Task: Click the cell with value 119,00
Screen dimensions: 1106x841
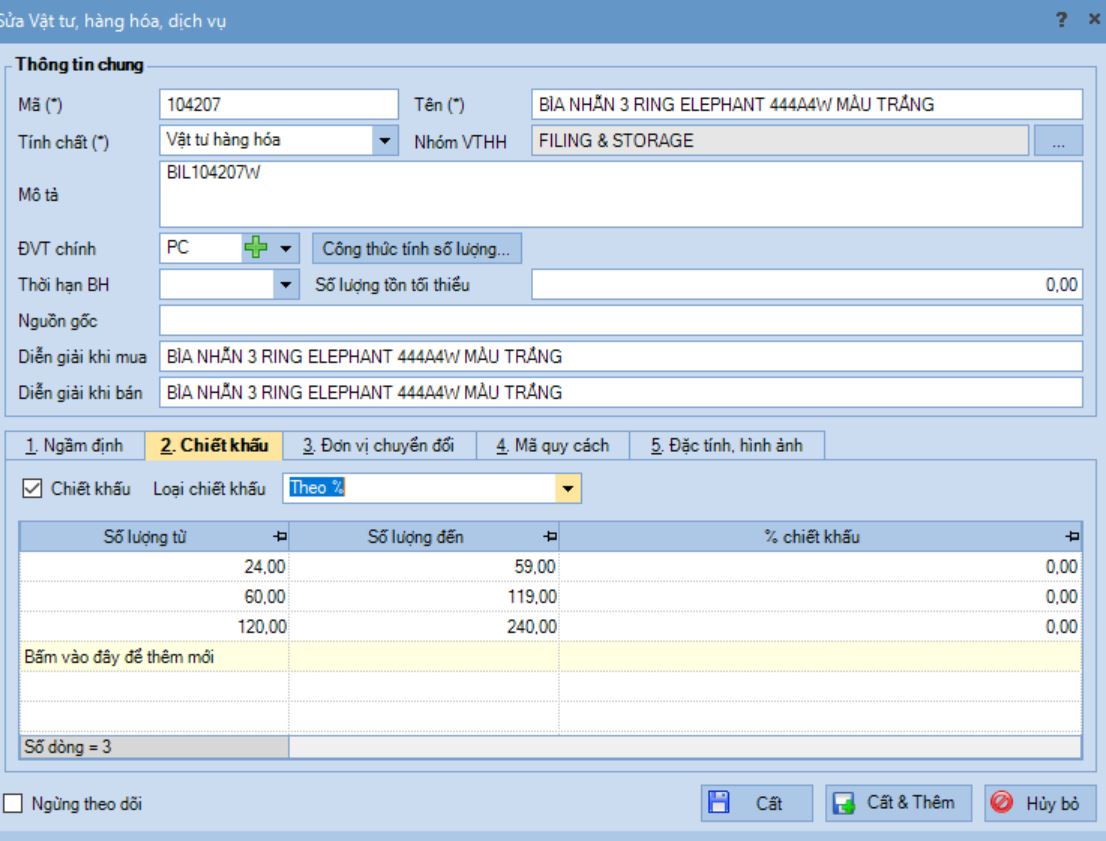Action: (424, 596)
